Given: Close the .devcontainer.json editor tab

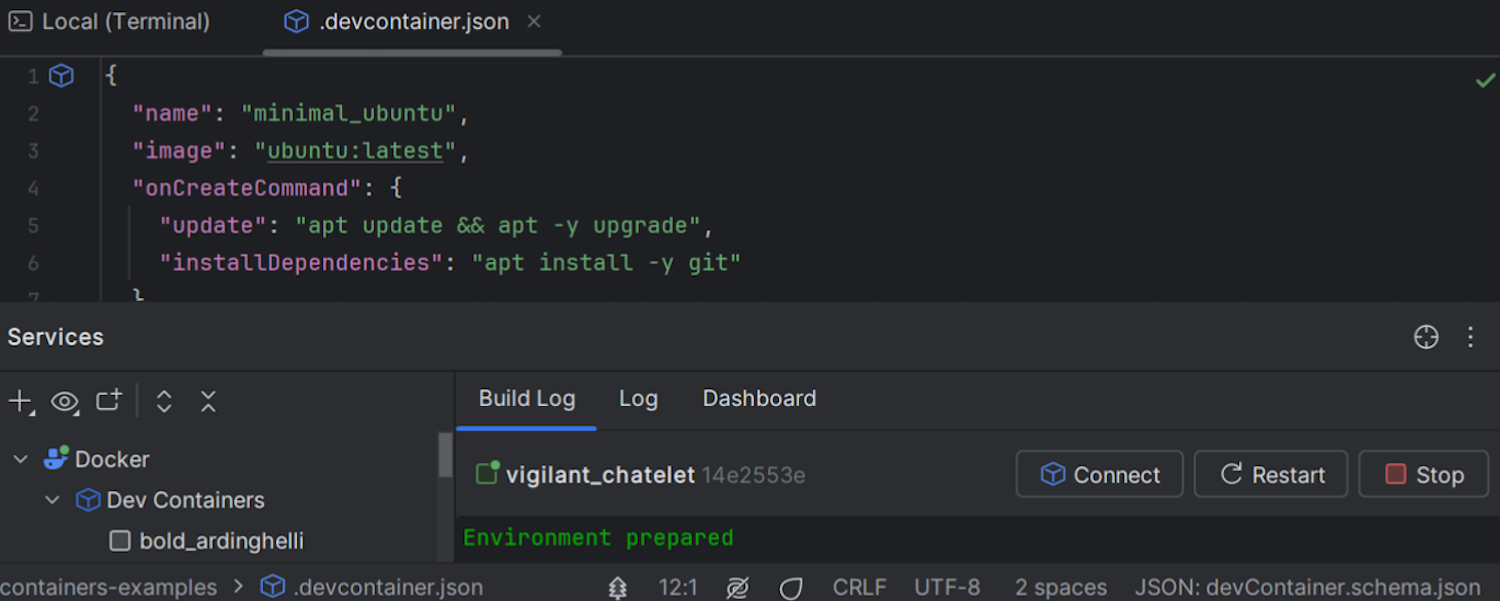Looking at the screenshot, I should [x=534, y=21].
